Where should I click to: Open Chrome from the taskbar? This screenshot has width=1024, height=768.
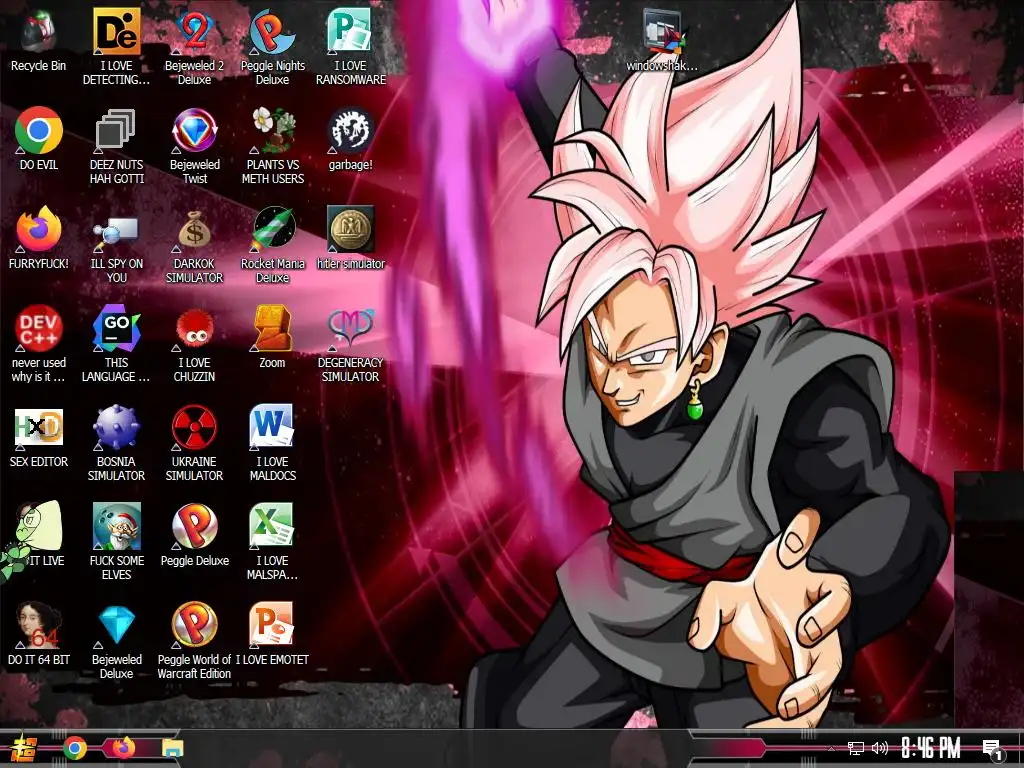tap(75, 748)
